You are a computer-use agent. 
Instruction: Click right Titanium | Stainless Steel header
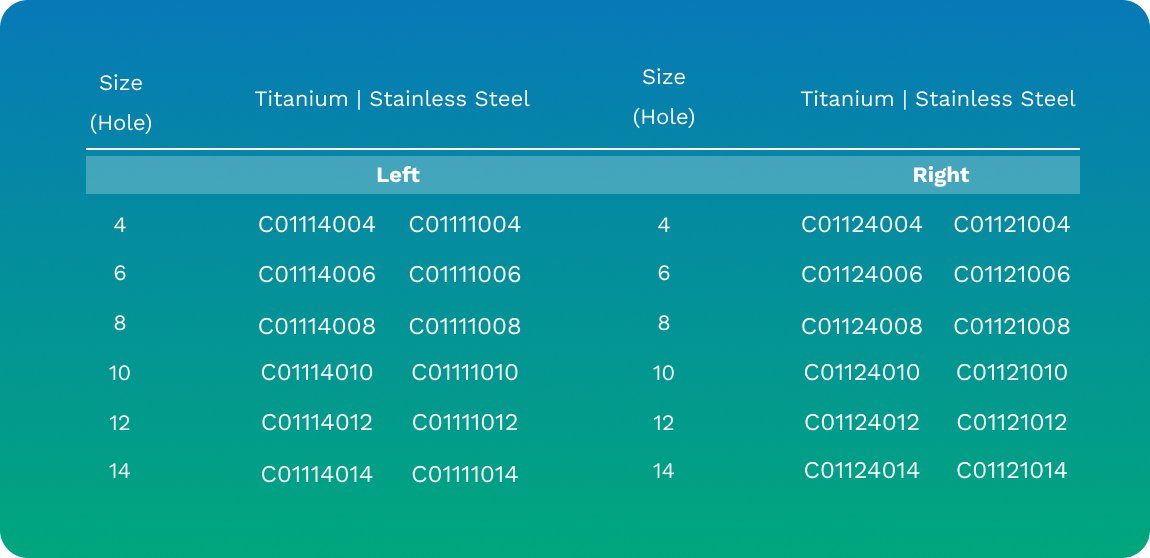click(x=938, y=99)
